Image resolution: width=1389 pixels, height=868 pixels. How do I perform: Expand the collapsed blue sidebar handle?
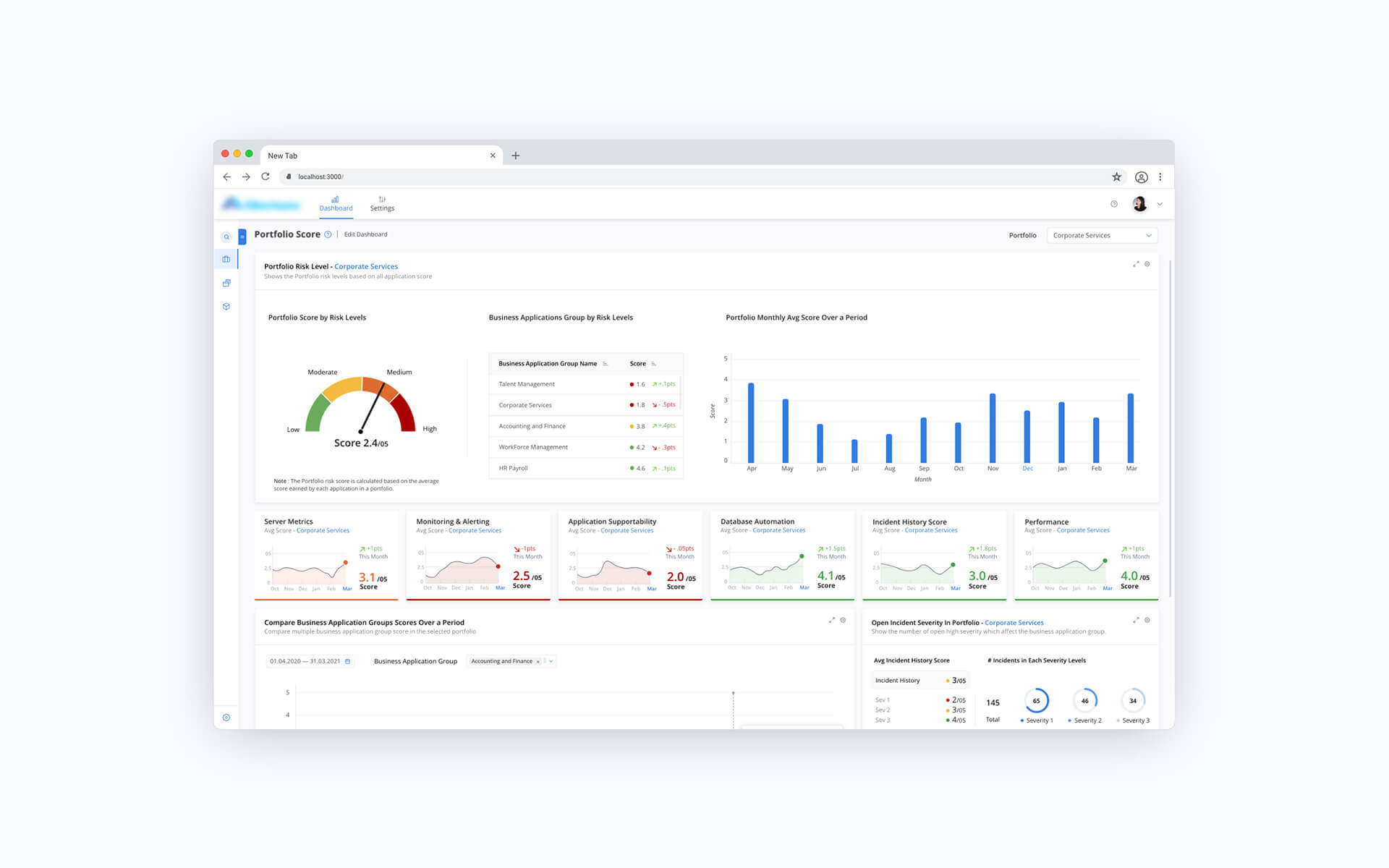(242, 237)
